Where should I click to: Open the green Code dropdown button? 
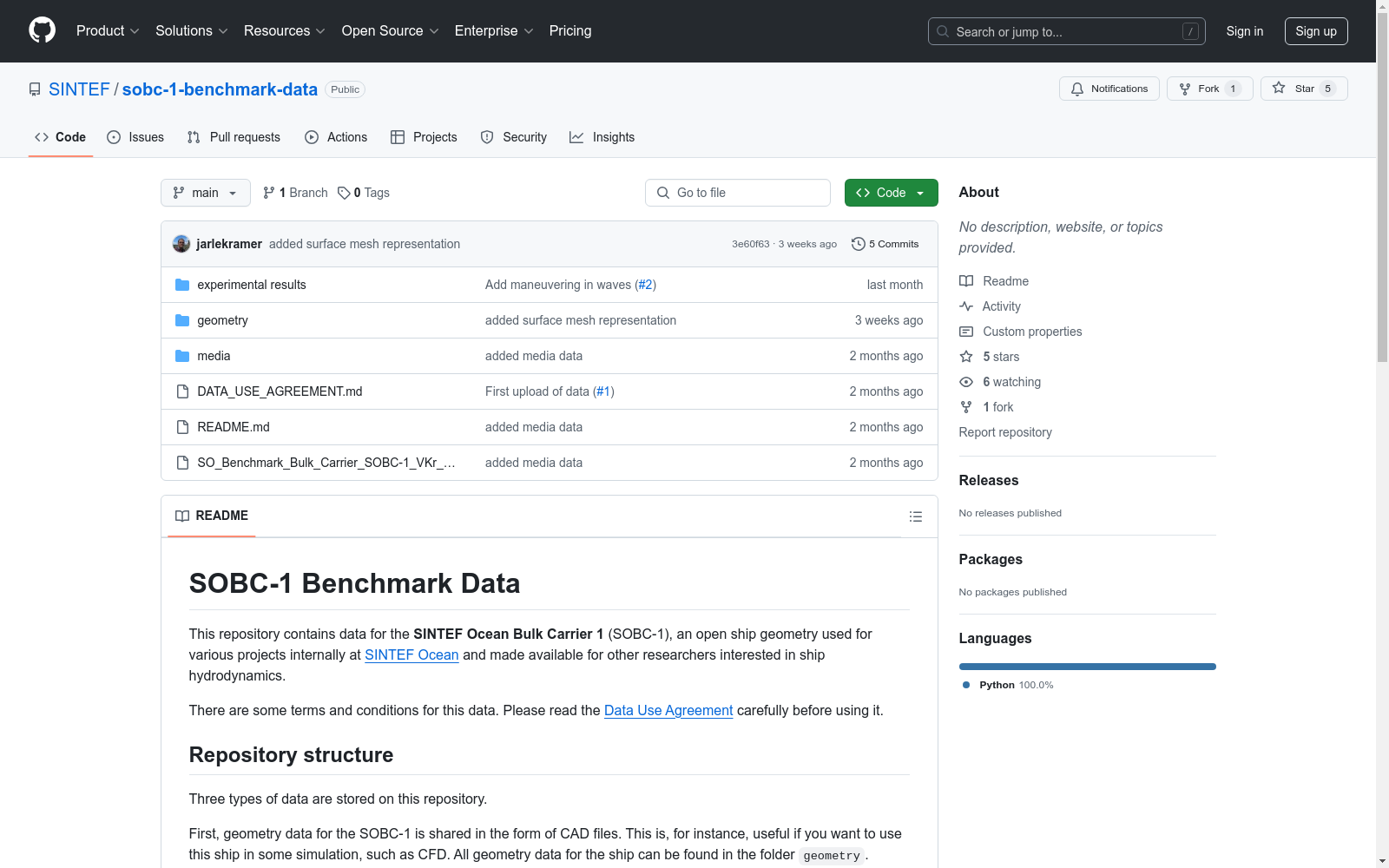click(891, 193)
